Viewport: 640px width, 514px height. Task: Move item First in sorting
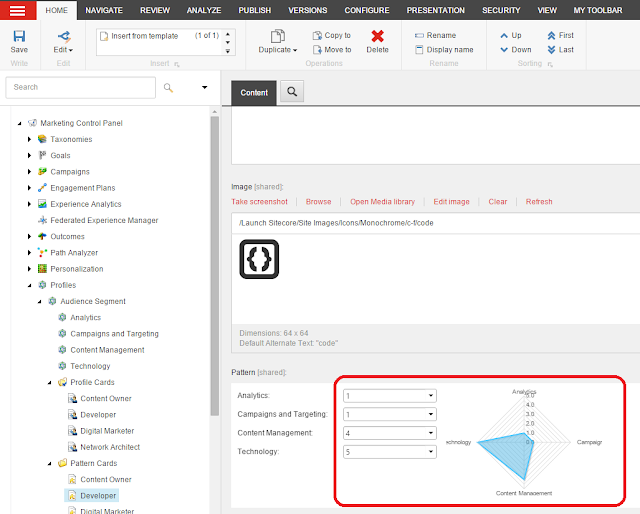[560, 36]
